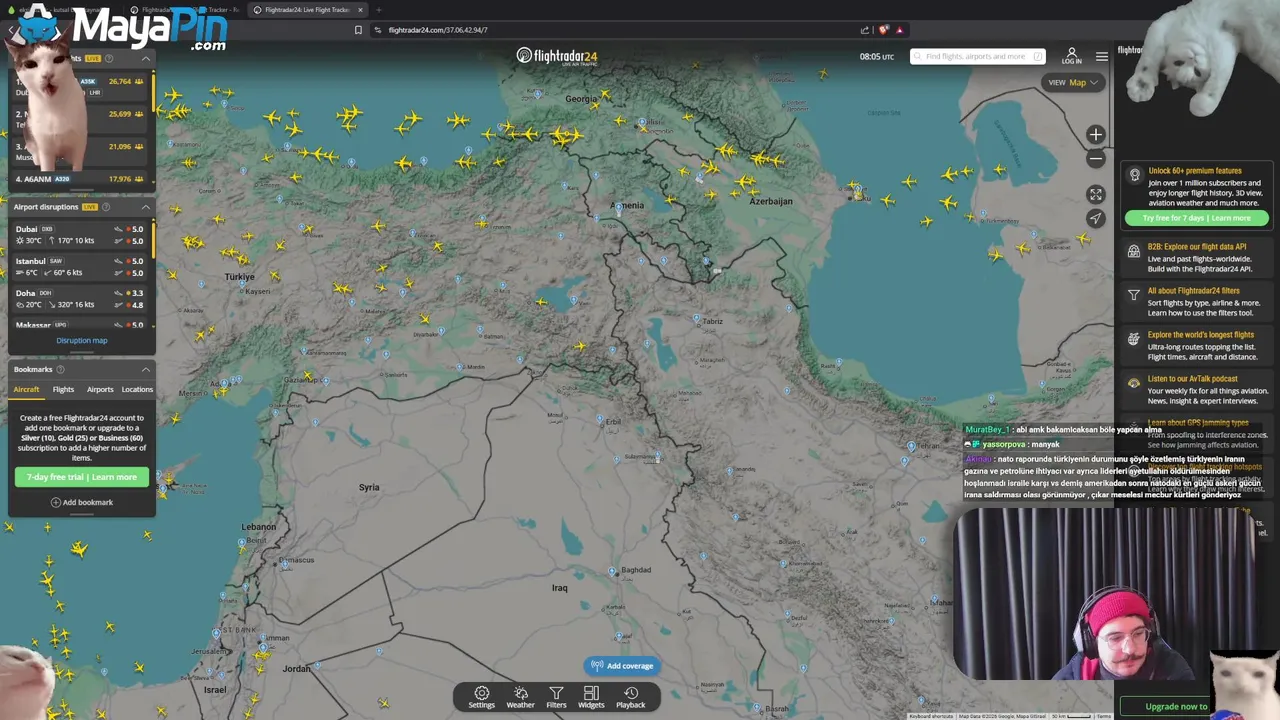
Task: Click the Log In user icon
Action: (1071, 55)
